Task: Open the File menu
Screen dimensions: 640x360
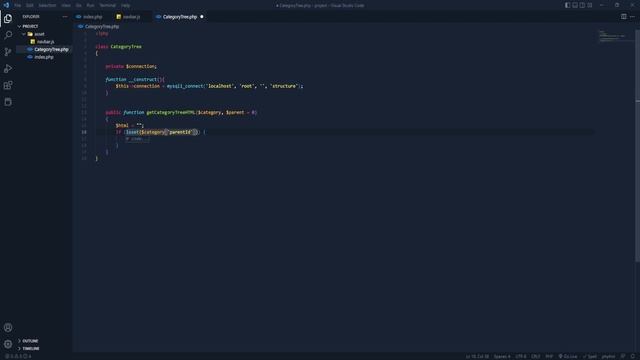Action: [18, 5]
